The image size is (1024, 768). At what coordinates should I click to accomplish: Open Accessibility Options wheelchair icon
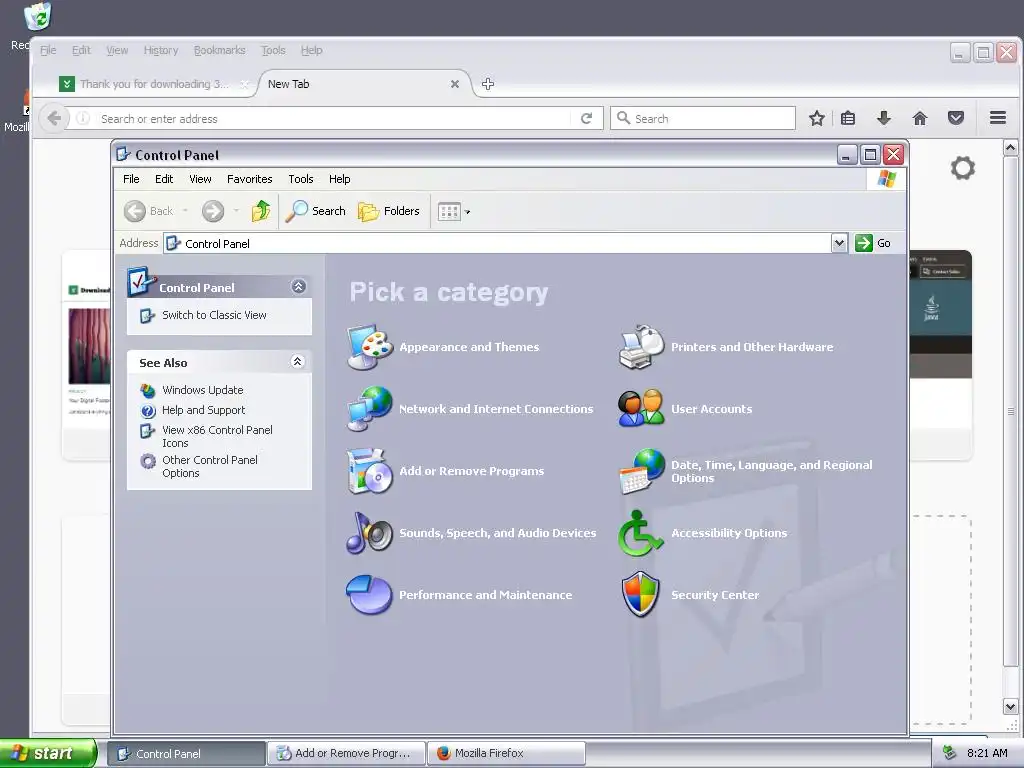pos(641,533)
